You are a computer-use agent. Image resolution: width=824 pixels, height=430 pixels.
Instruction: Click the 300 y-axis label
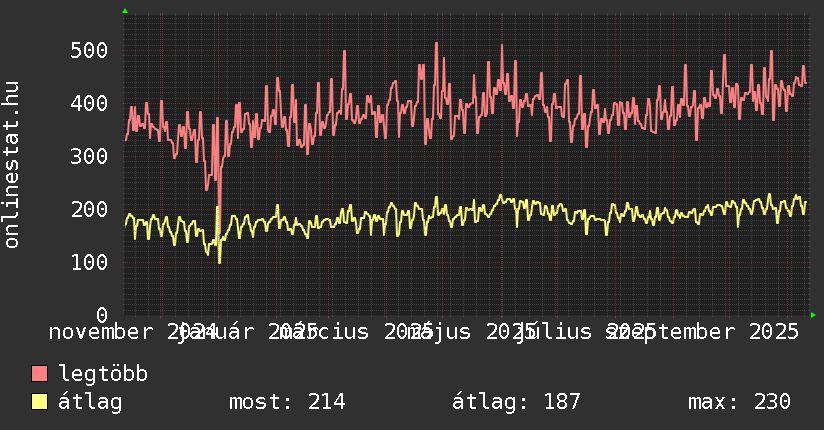coord(89,156)
